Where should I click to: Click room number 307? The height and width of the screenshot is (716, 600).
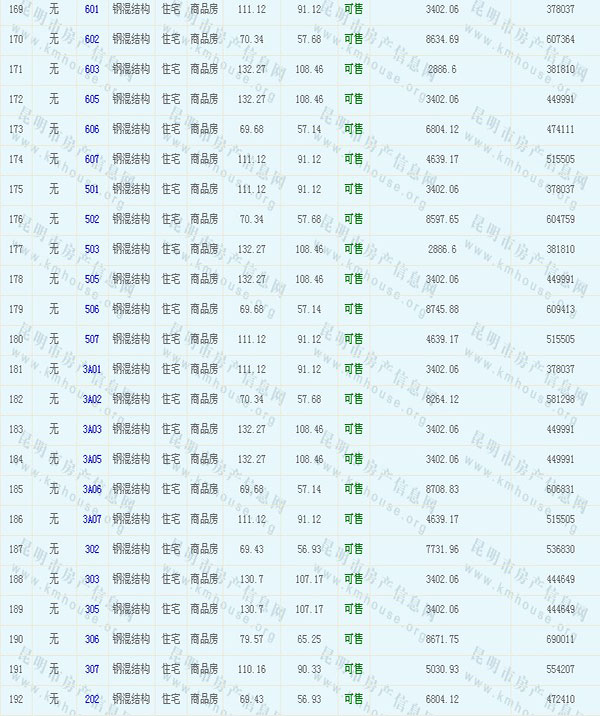92,669
